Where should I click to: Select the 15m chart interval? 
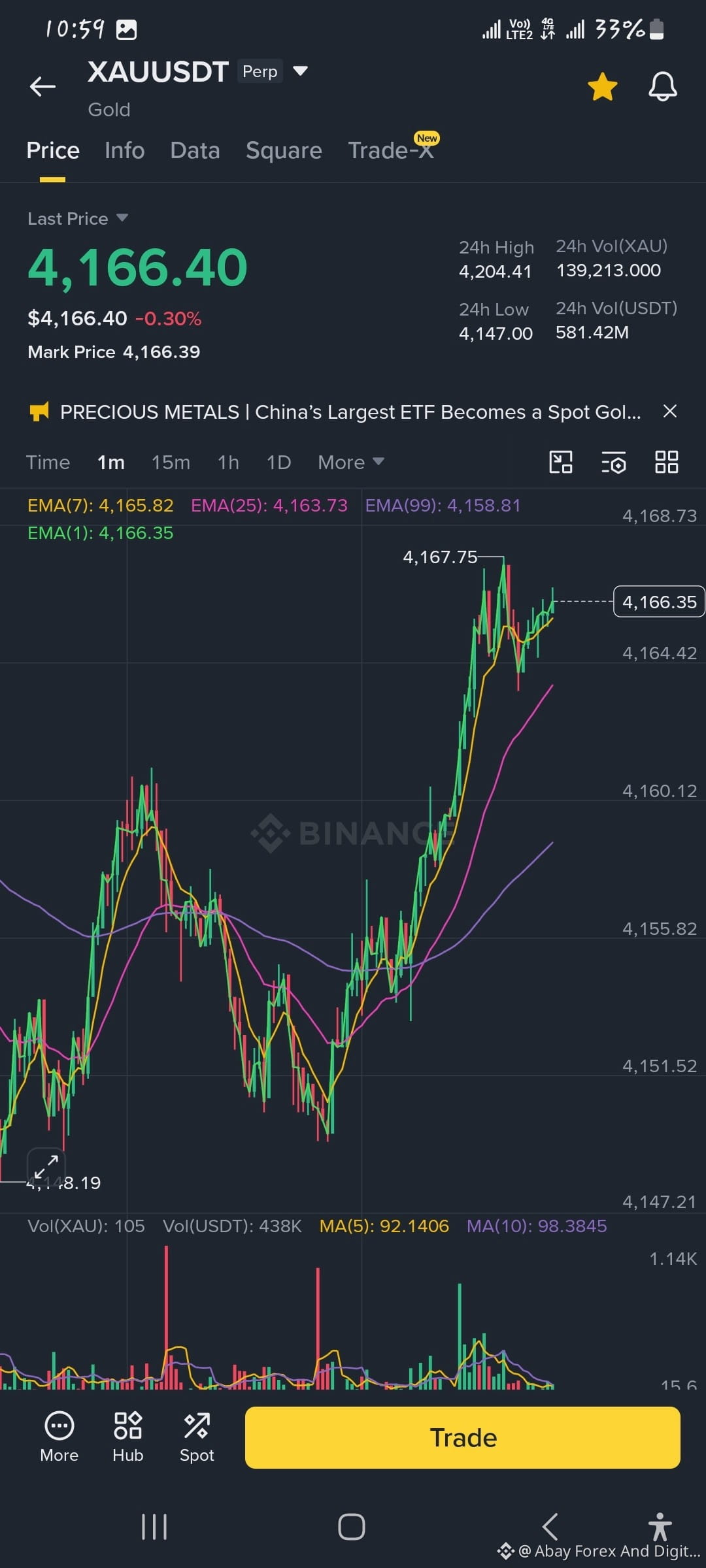[171, 463]
